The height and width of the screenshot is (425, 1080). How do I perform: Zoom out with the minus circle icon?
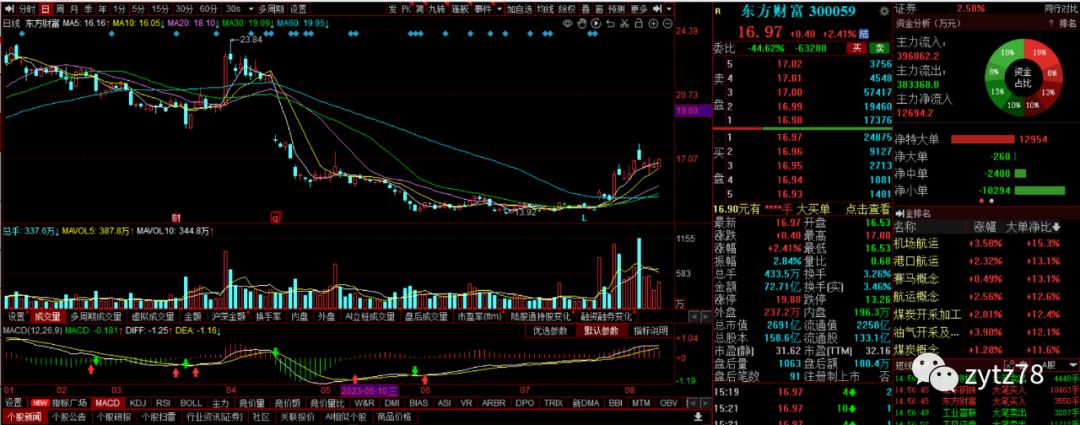667,23
